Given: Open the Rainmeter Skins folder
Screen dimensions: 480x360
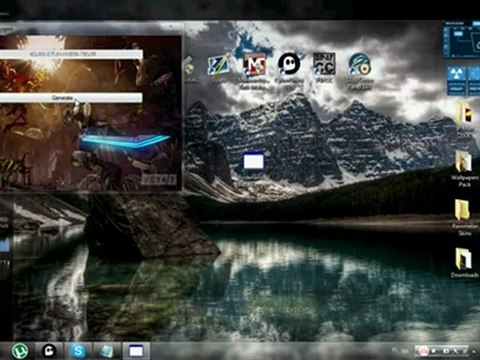Looking at the screenshot, I should (464, 218).
